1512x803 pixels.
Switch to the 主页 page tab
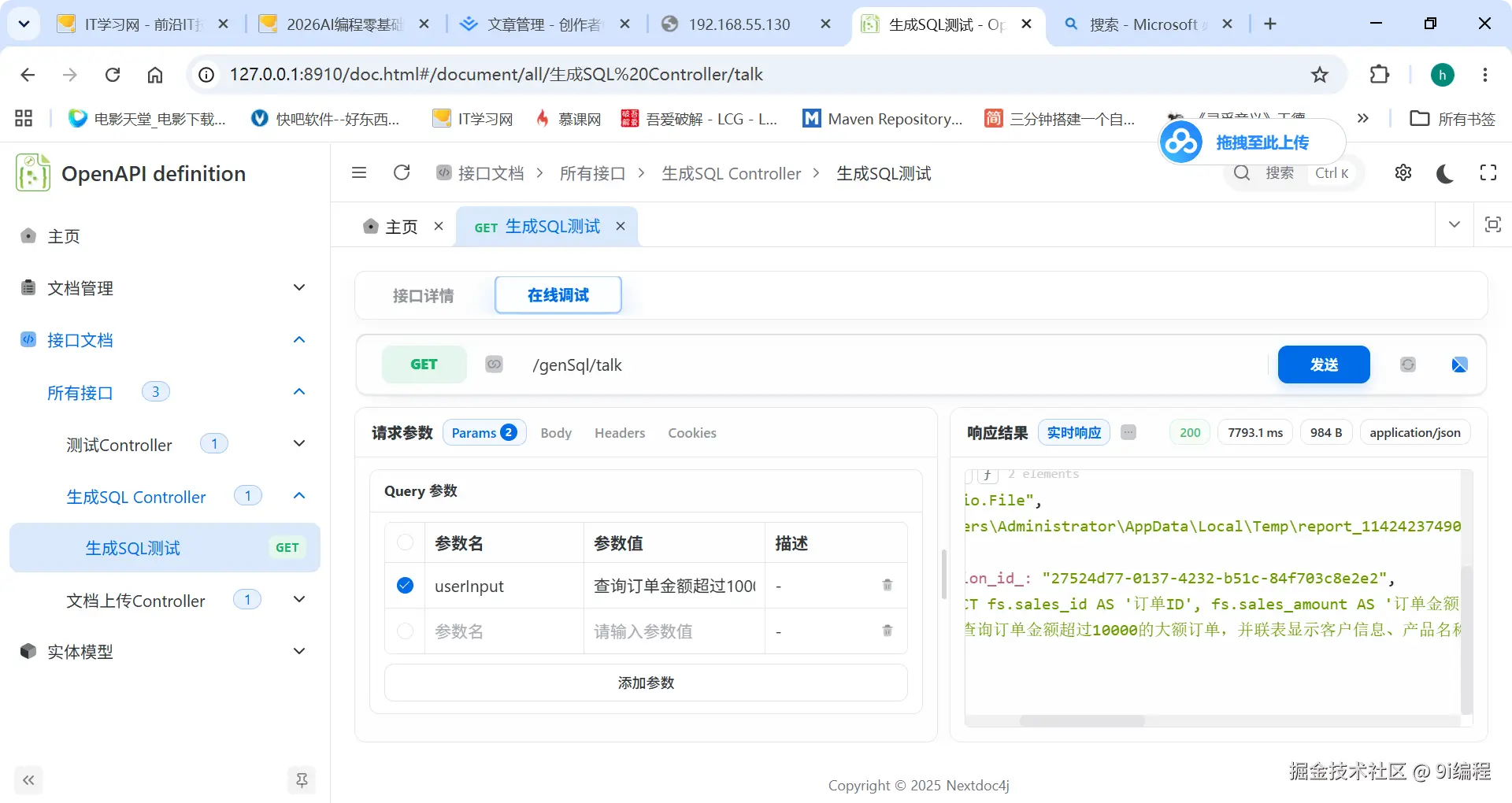coord(401,227)
